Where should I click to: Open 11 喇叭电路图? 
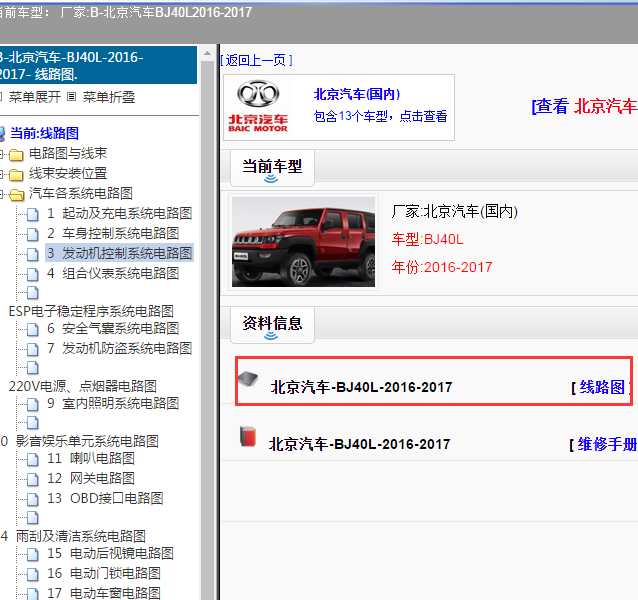coord(91,458)
